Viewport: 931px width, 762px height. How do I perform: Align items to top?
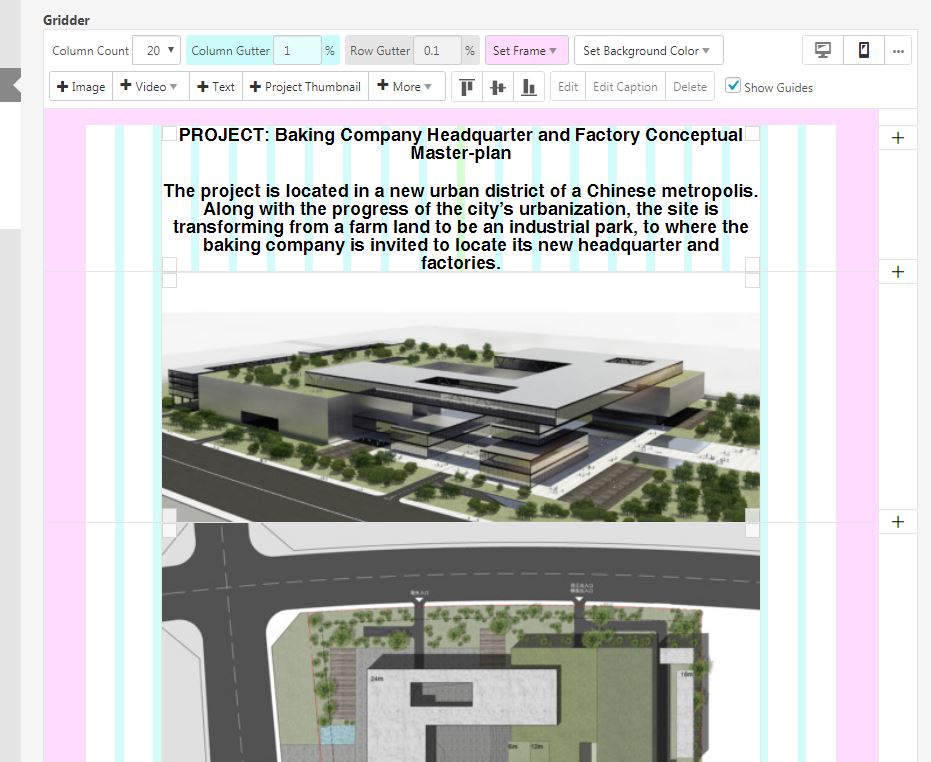(466, 87)
